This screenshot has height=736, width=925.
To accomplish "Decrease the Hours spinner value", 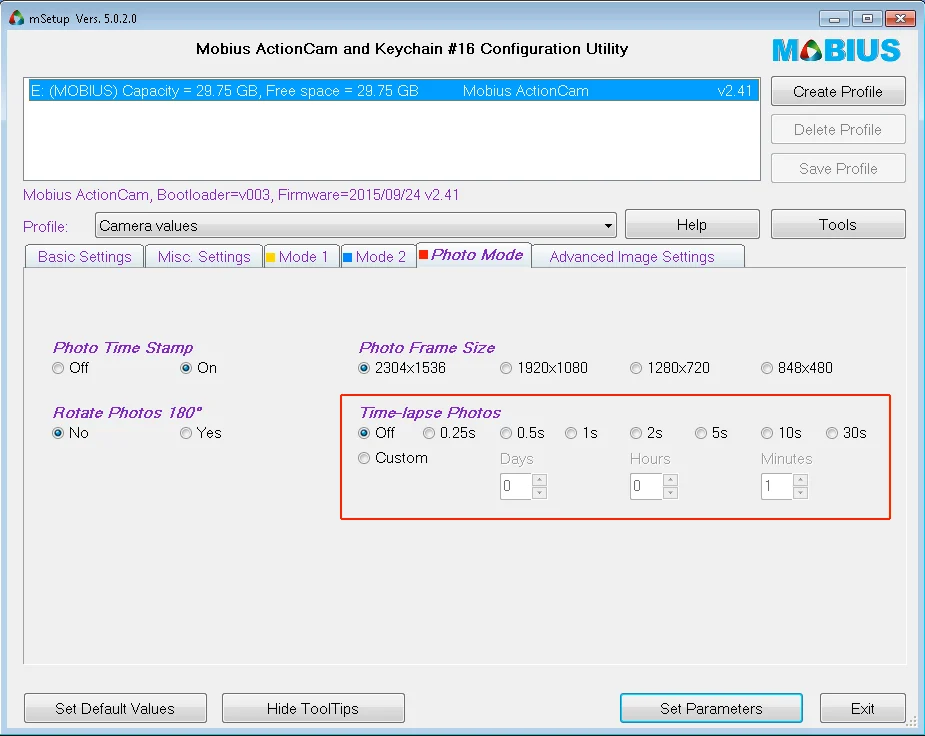I will pos(670,492).
